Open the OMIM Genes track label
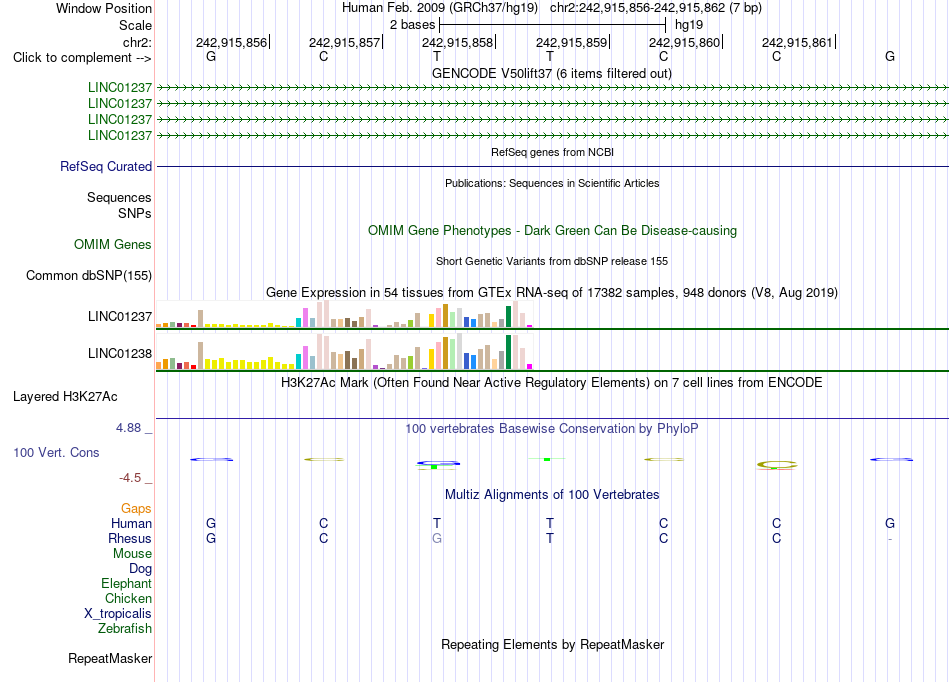Viewport: 950px width, 682px height. pos(113,245)
